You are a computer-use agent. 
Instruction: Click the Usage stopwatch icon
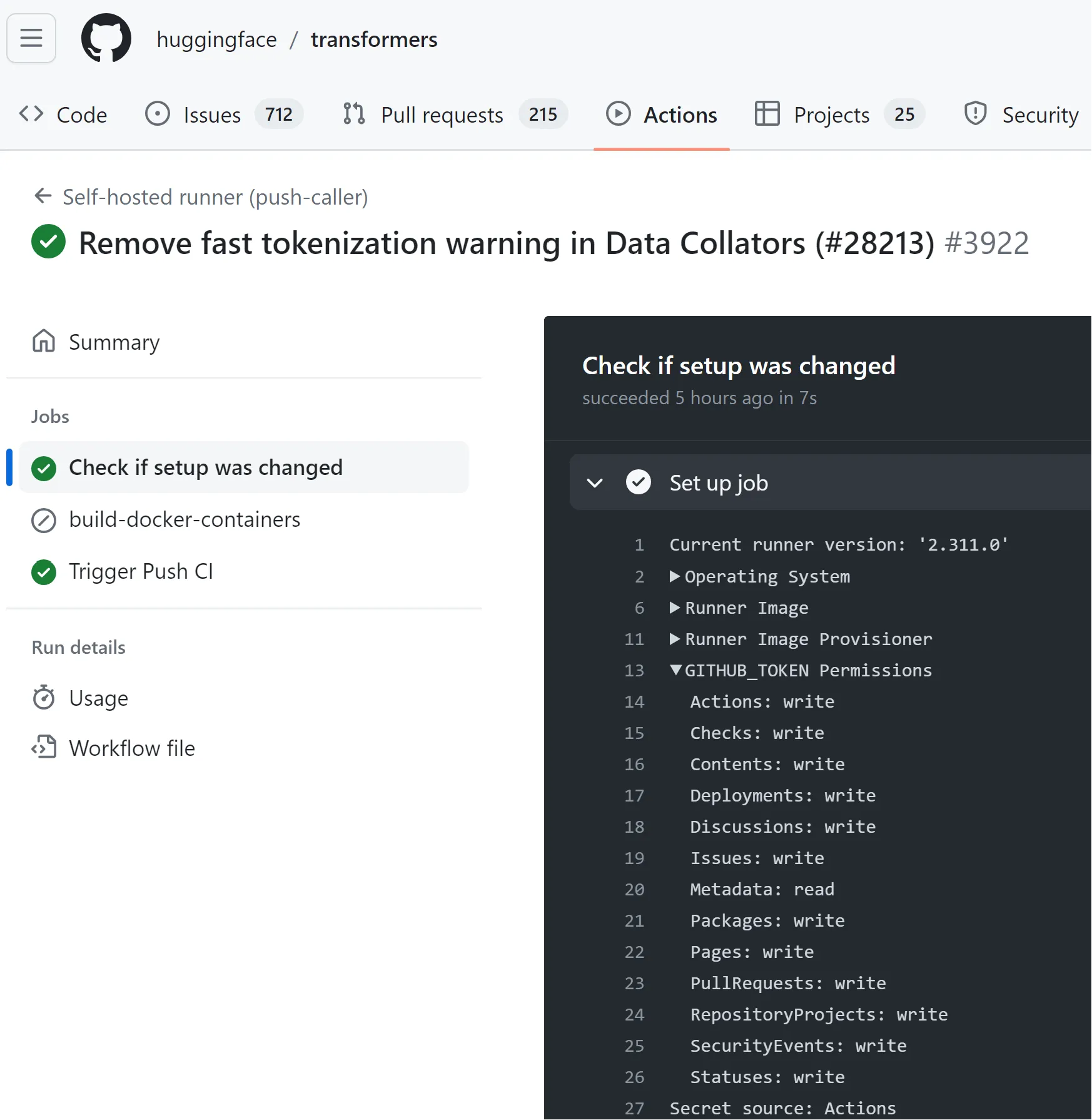(44, 698)
